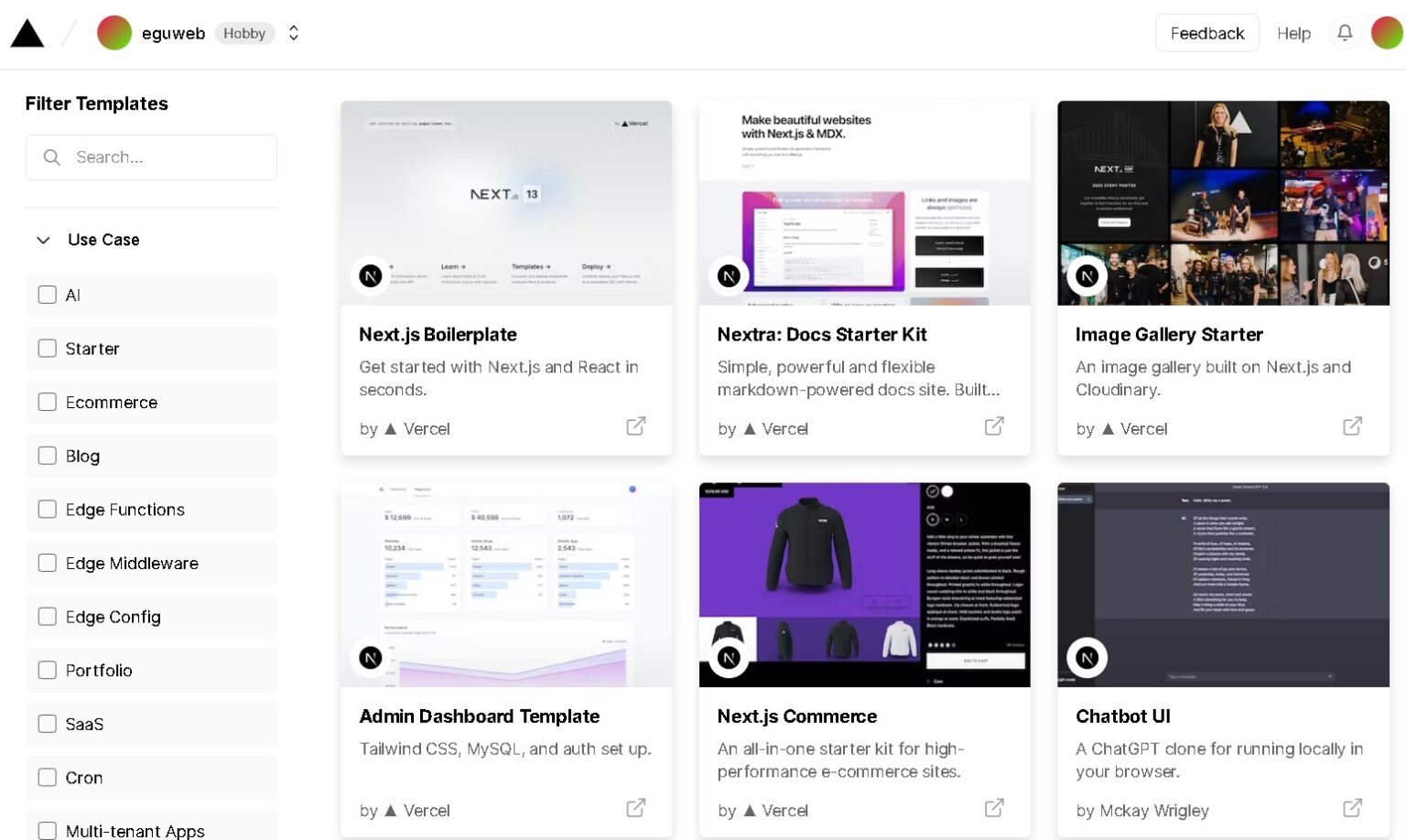The height and width of the screenshot is (840, 1406).
Task: Enable the AI use case filter
Action: pyautogui.click(x=48, y=295)
